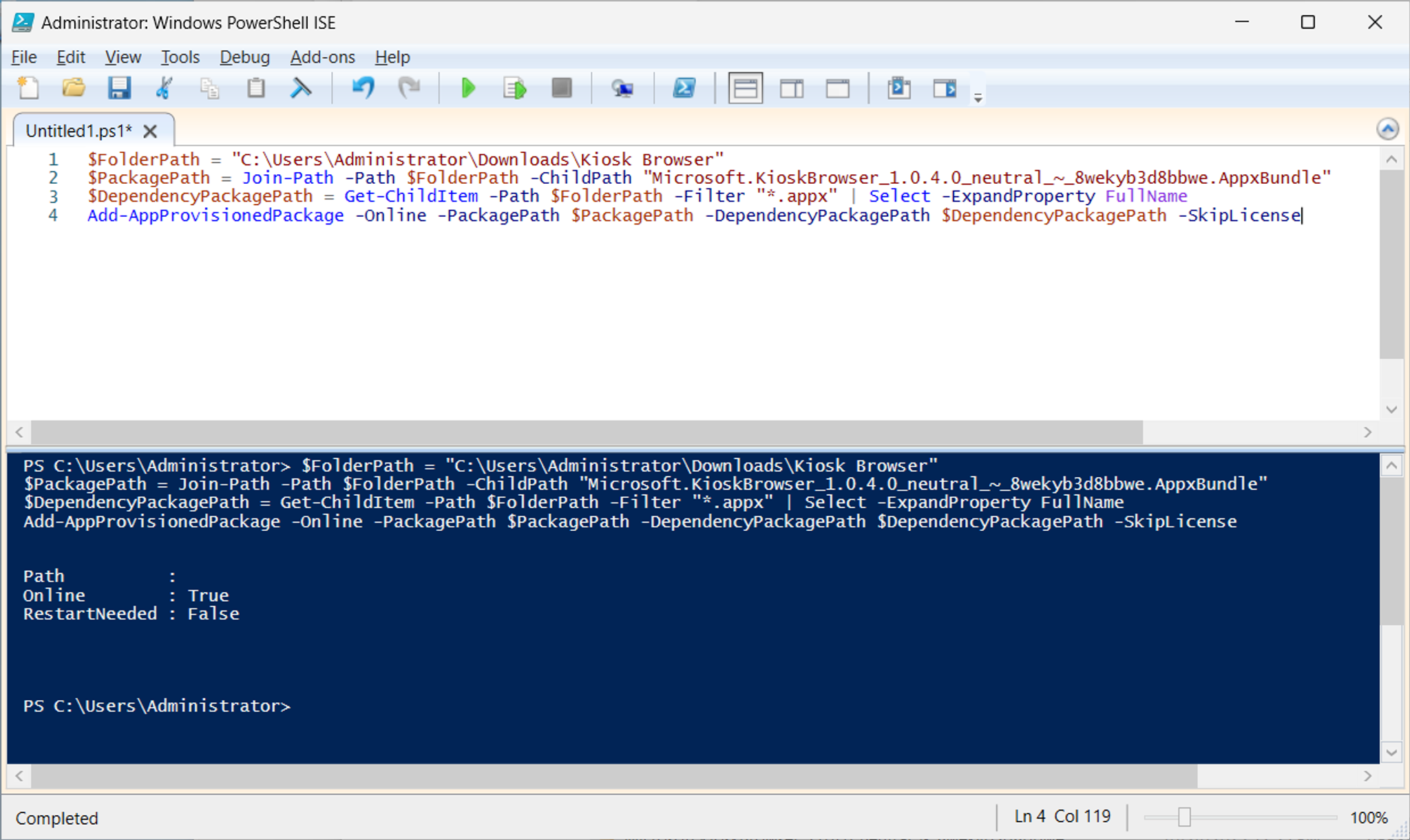This screenshot has width=1410, height=840.
Task: Paste clipboard with Paste icon
Action: (256, 88)
